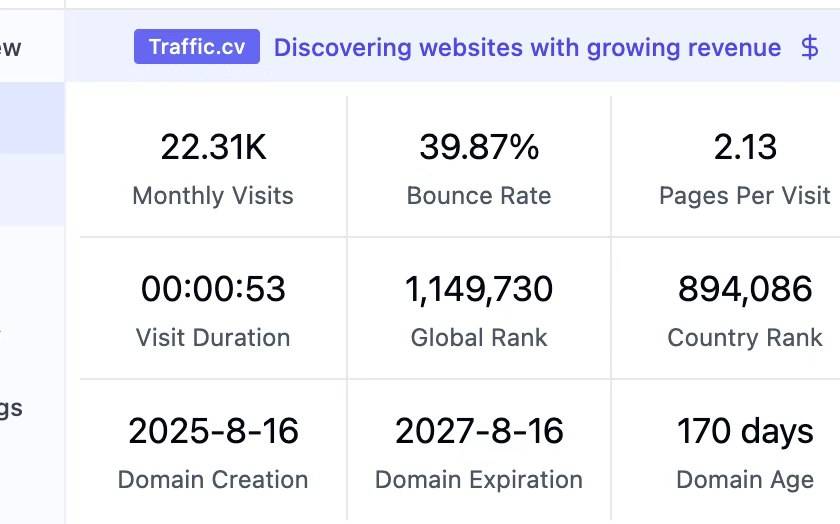Click the Country Rank label
This screenshot has width=840, height=524.
point(745,338)
